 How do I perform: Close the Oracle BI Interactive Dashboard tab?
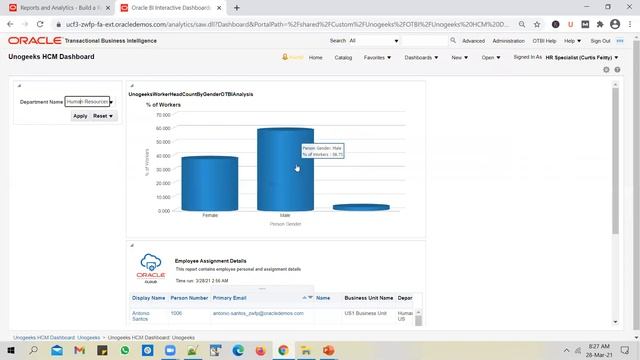(219, 8)
